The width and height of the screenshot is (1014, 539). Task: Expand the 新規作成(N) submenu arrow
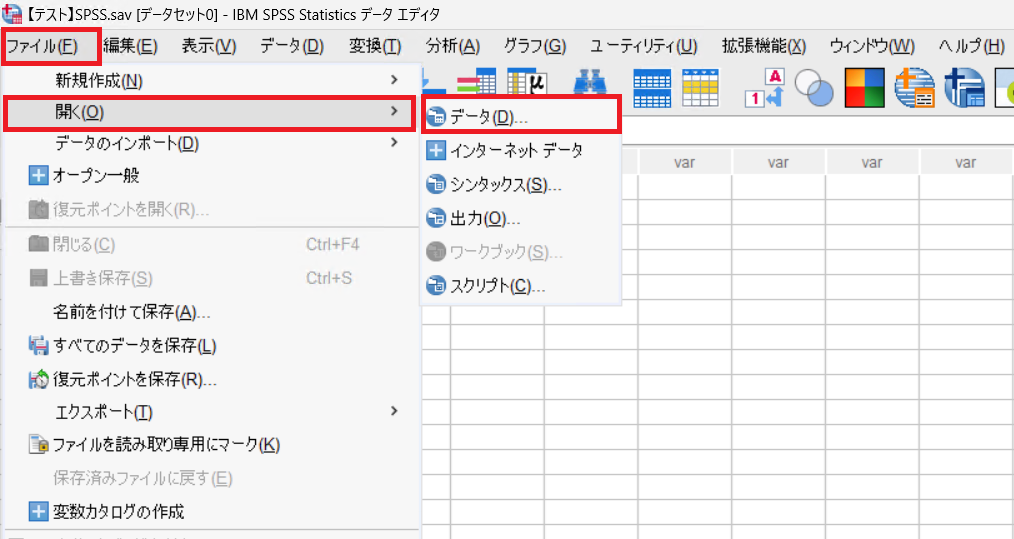click(394, 80)
